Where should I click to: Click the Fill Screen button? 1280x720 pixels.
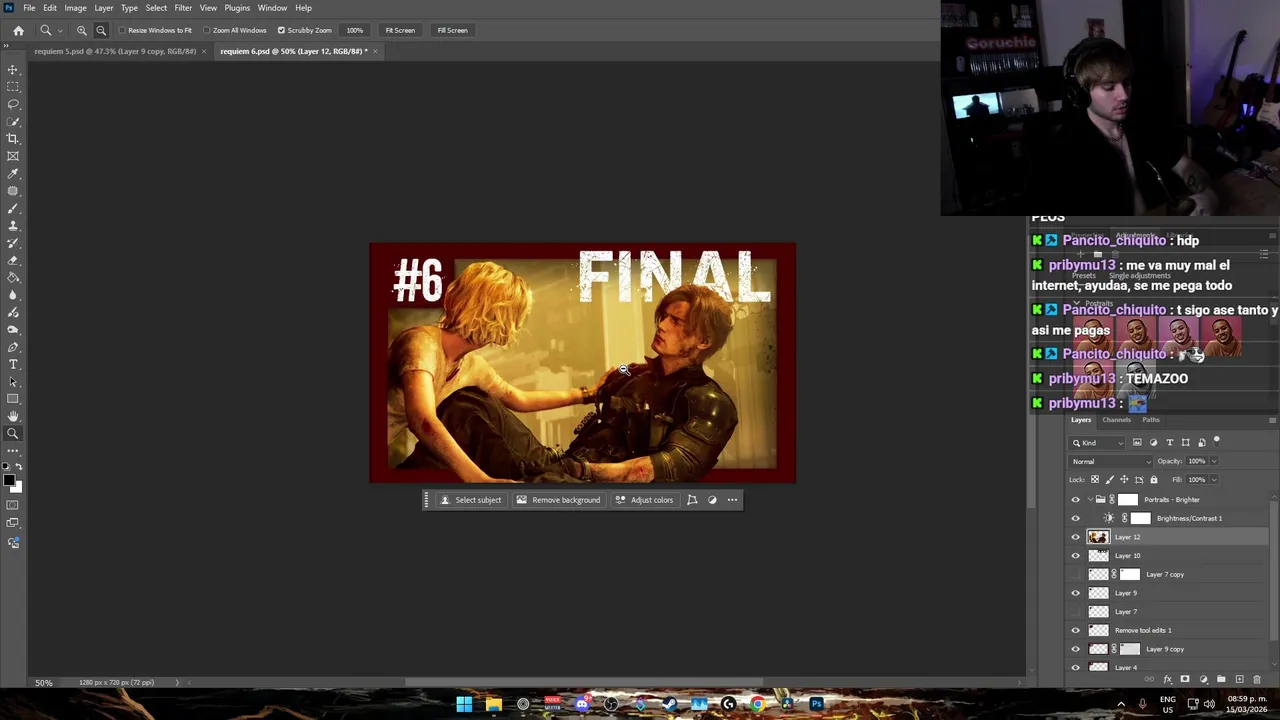click(452, 30)
